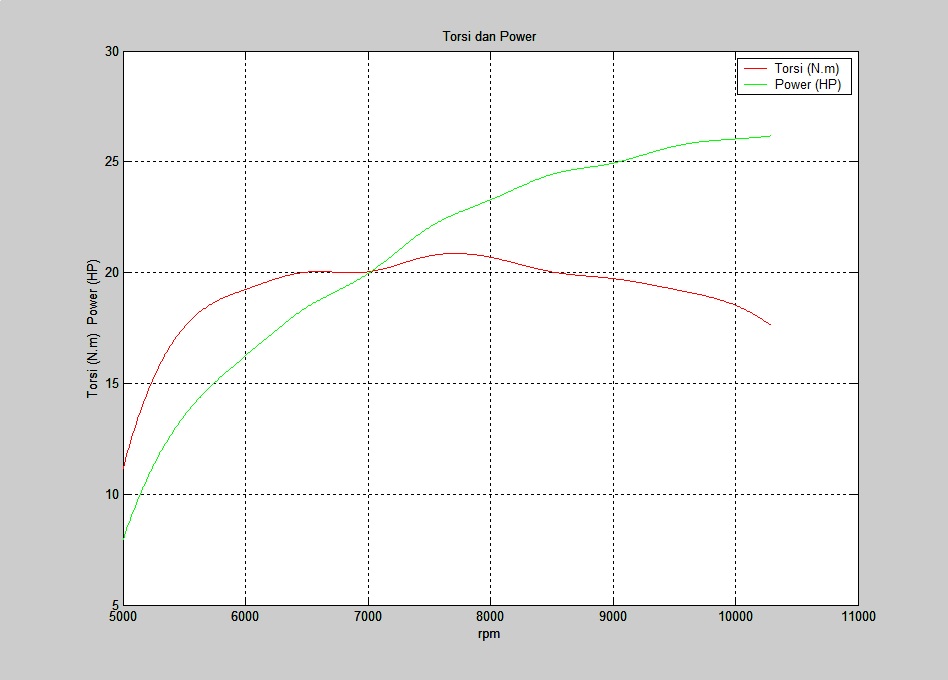Select the 20 y-axis tick label
The height and width of the screenshot is (680, 948).
pos(112,273)
